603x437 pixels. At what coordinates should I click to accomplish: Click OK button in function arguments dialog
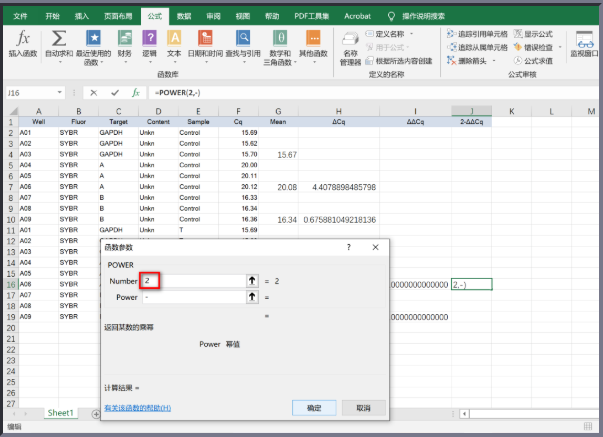coord(314,408)
